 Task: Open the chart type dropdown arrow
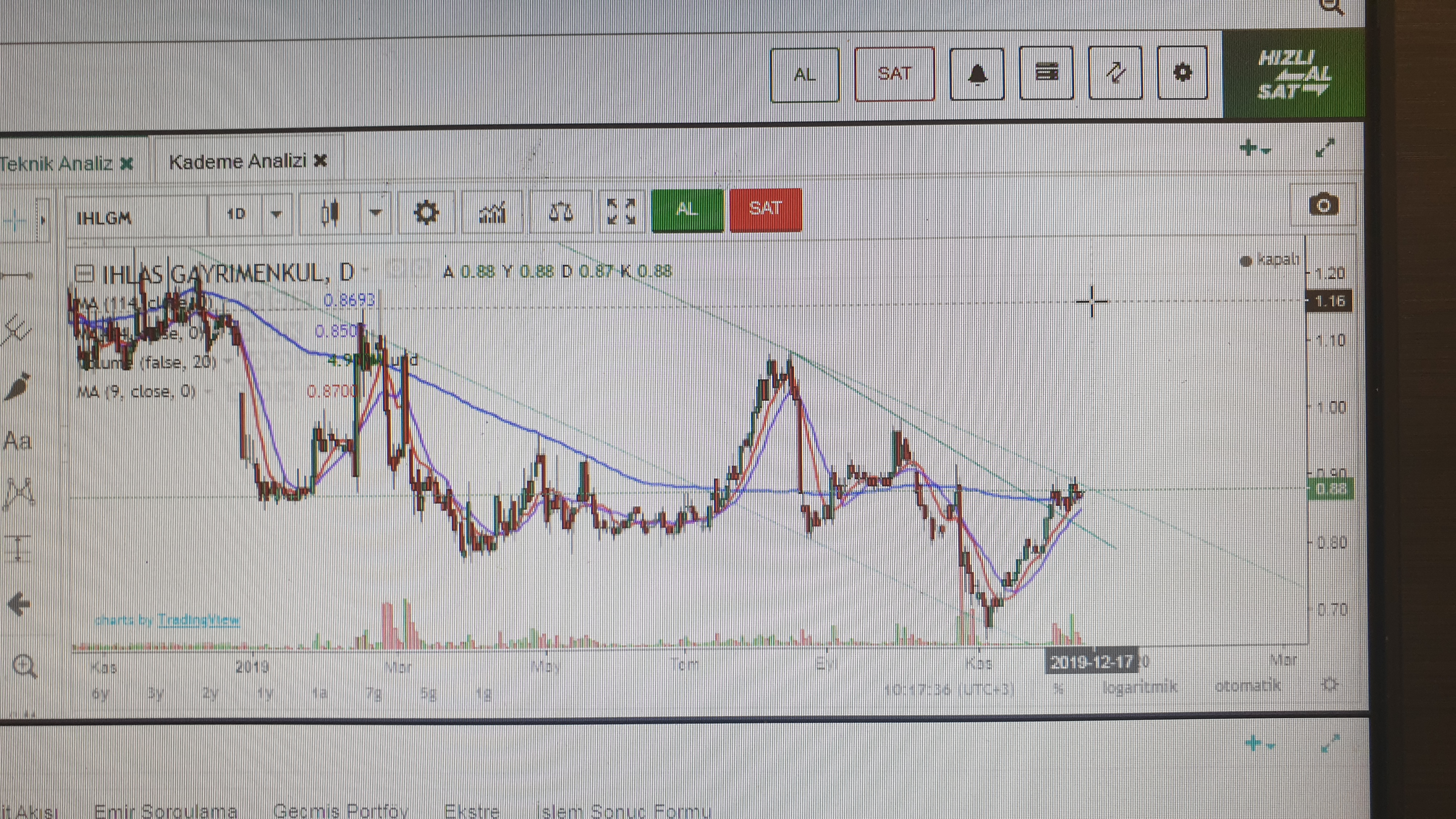click(376, 213)
